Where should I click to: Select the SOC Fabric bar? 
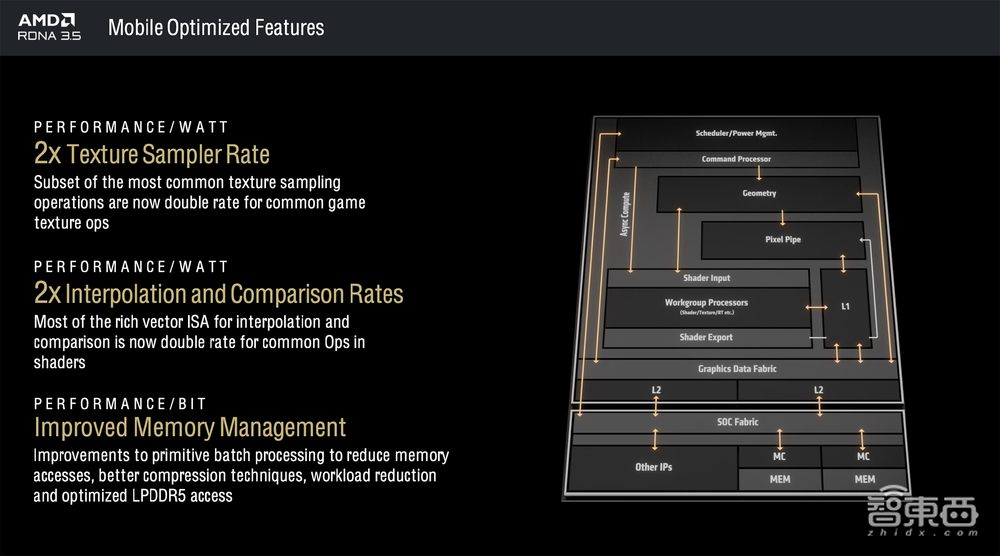(x=736, y=422)
